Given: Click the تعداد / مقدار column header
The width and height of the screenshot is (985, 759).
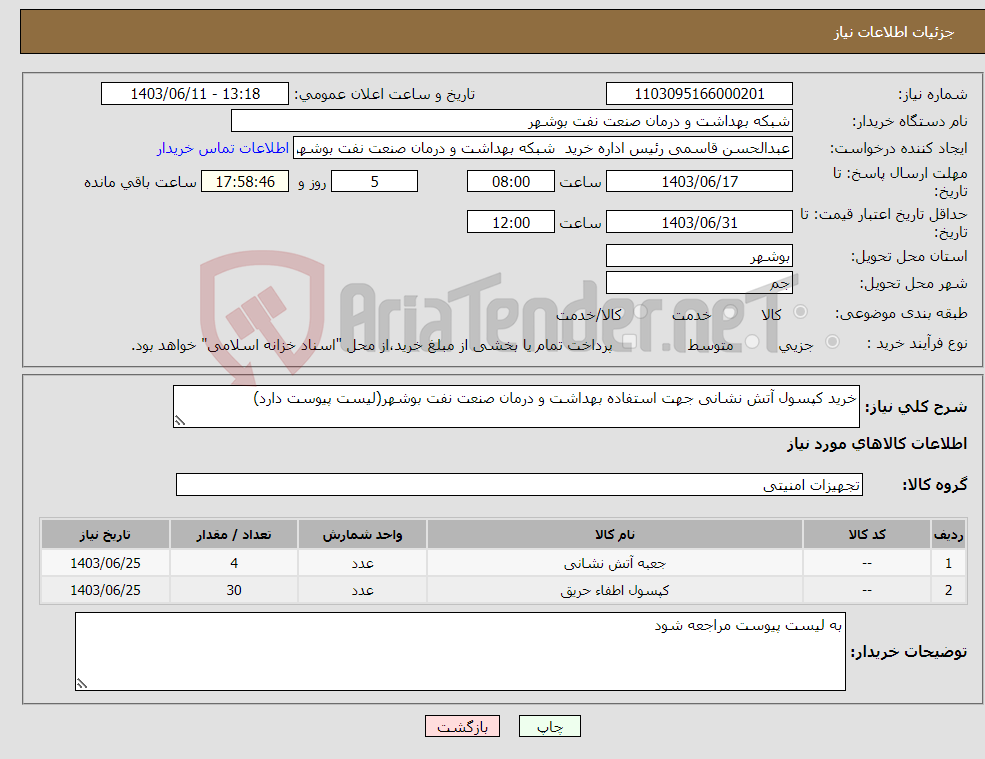Looking at the screenshot, I should pyautogui.click(x=234, y=535).
